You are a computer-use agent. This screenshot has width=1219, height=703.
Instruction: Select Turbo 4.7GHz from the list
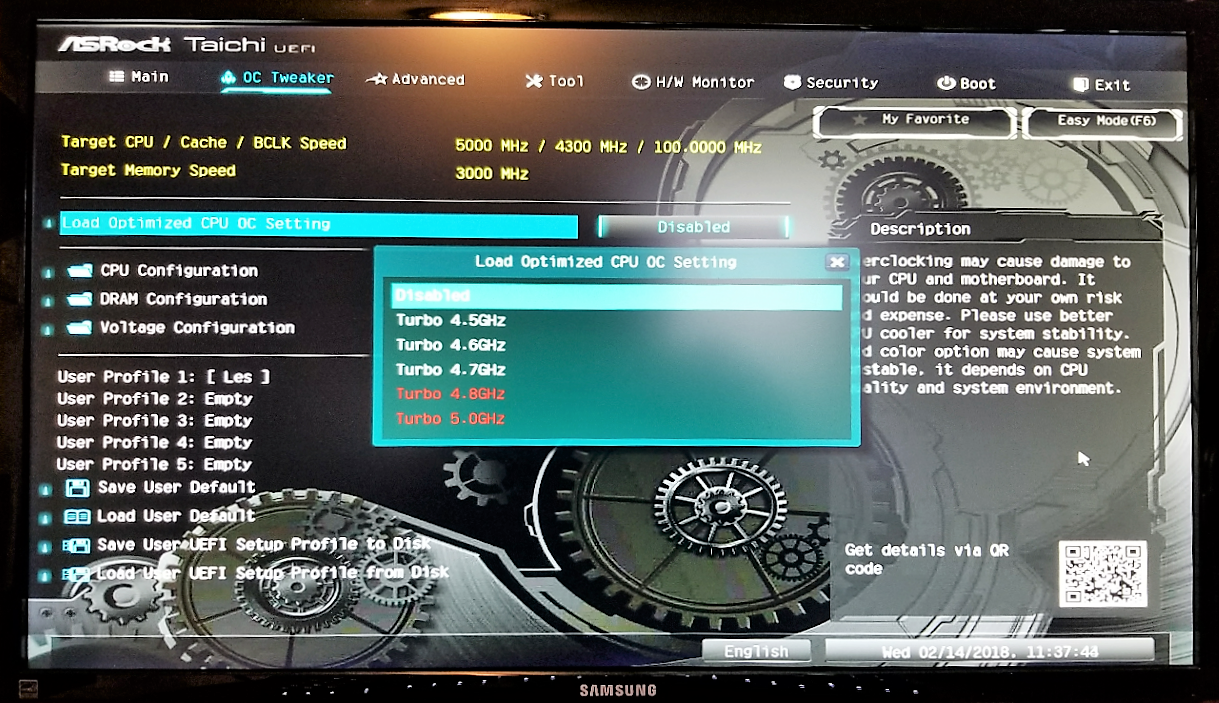(x=451, y=370)
